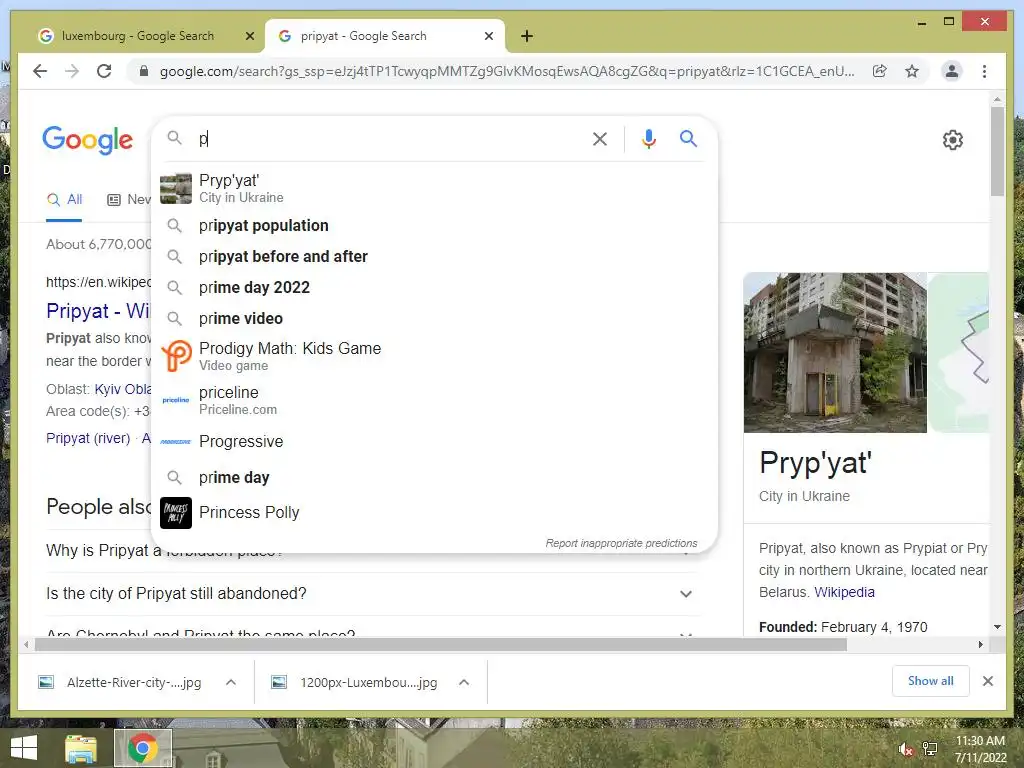Pick the prime day 2022 suggestion
The height and width of the screenshot is (768, 1024).
[434, 287]
